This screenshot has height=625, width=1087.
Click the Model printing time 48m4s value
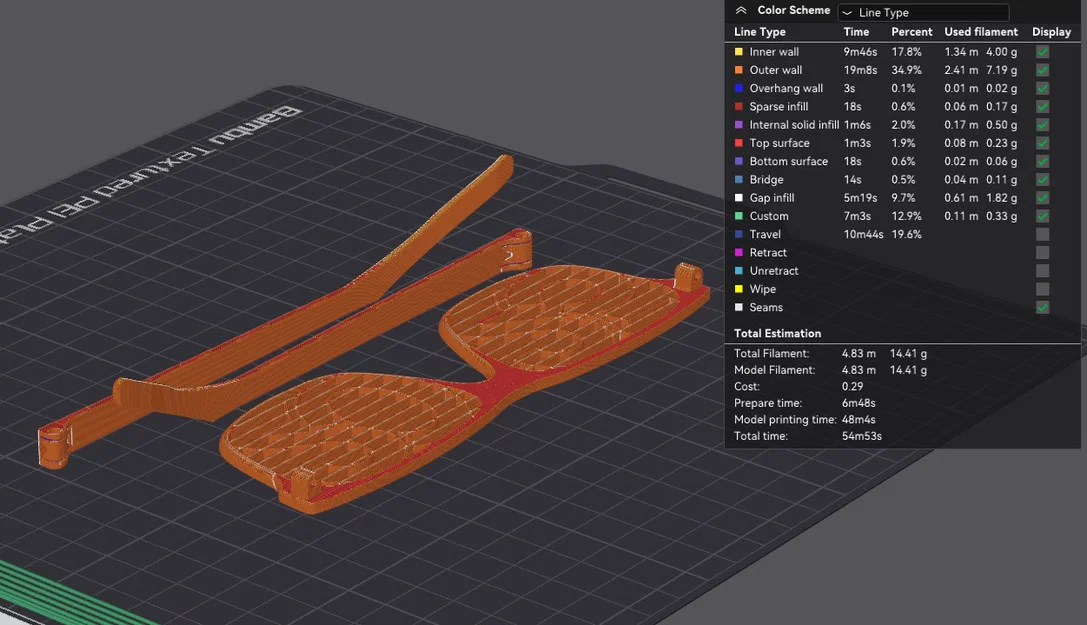pyautogui.click(x=858, y=419)
